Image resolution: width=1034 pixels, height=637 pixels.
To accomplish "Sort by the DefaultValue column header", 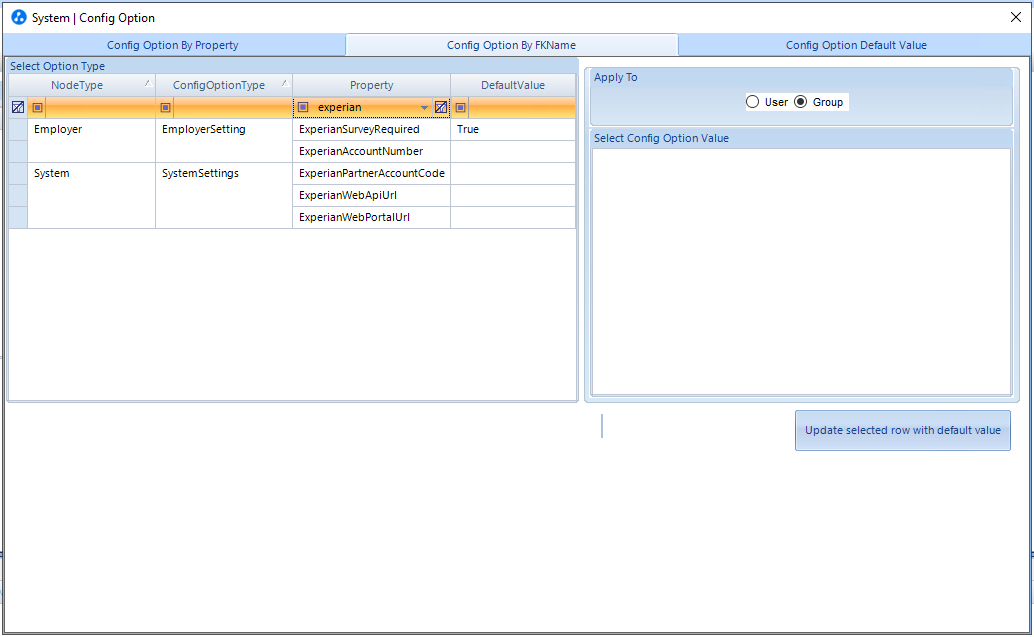I will pyautogui.click(x=513, y=85).
